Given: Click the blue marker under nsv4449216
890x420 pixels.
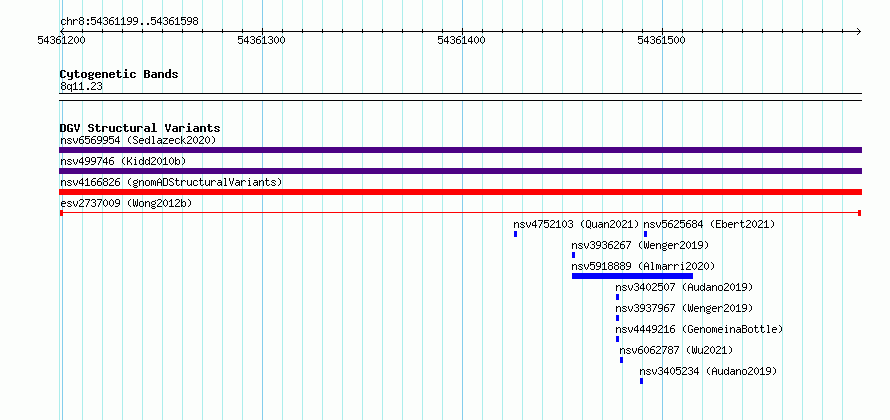Looking at the screenshot, I should 618,339.
